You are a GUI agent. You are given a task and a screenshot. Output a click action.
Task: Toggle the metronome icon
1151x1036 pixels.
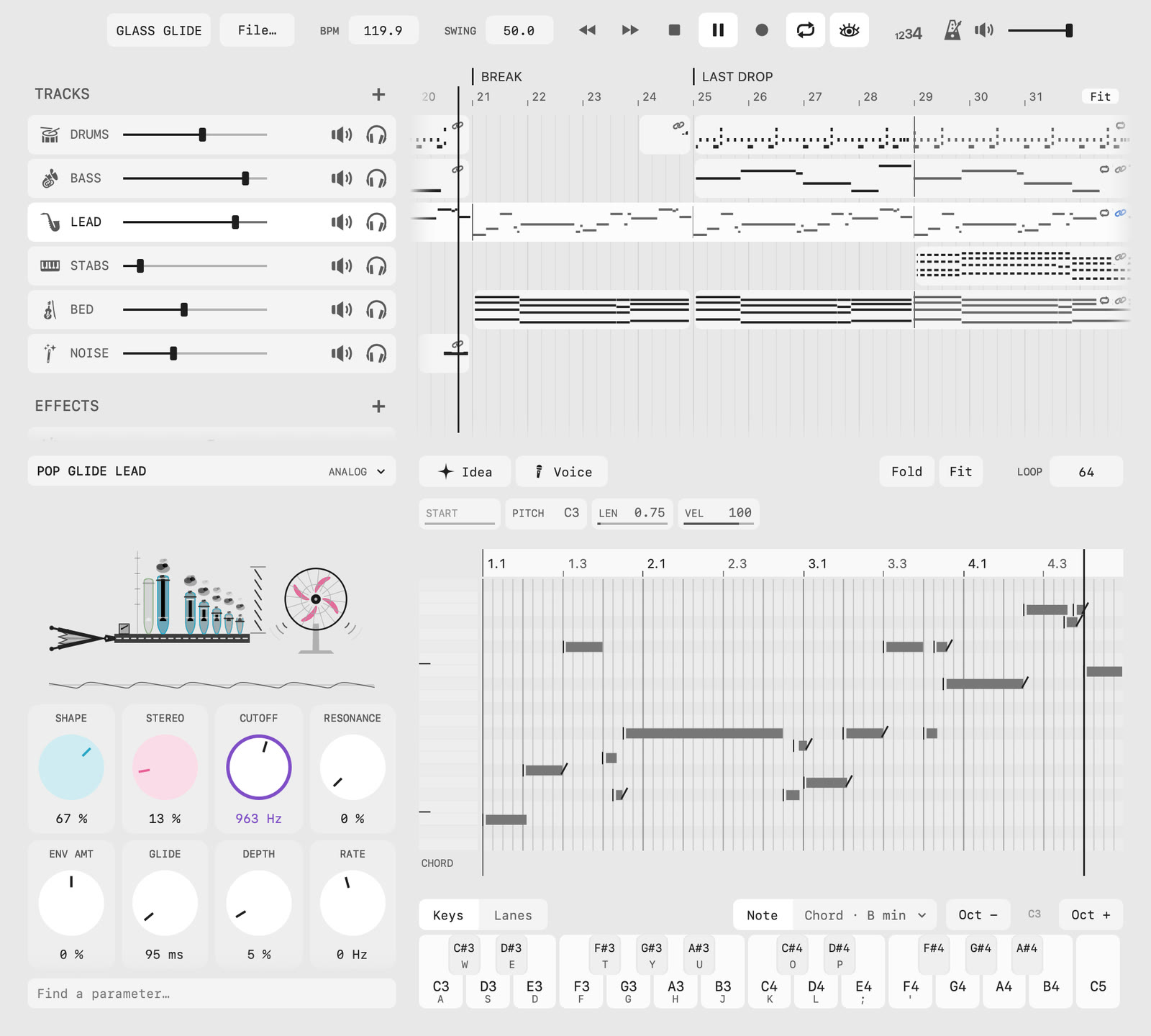coord(952,30)
